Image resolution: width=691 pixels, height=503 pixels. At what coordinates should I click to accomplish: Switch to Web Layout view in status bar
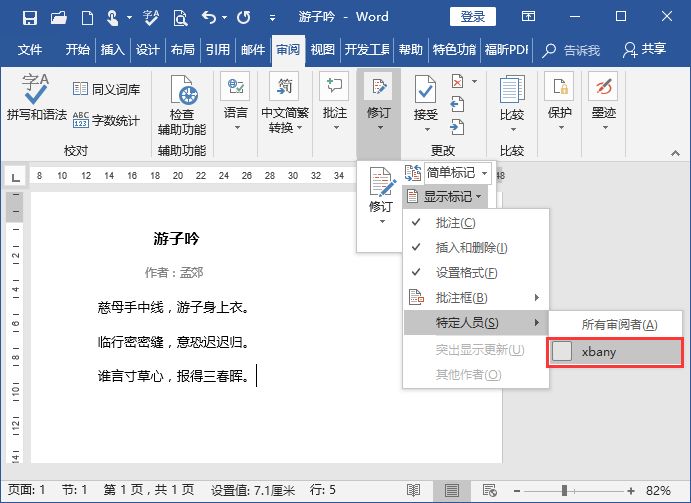(490, 490)
